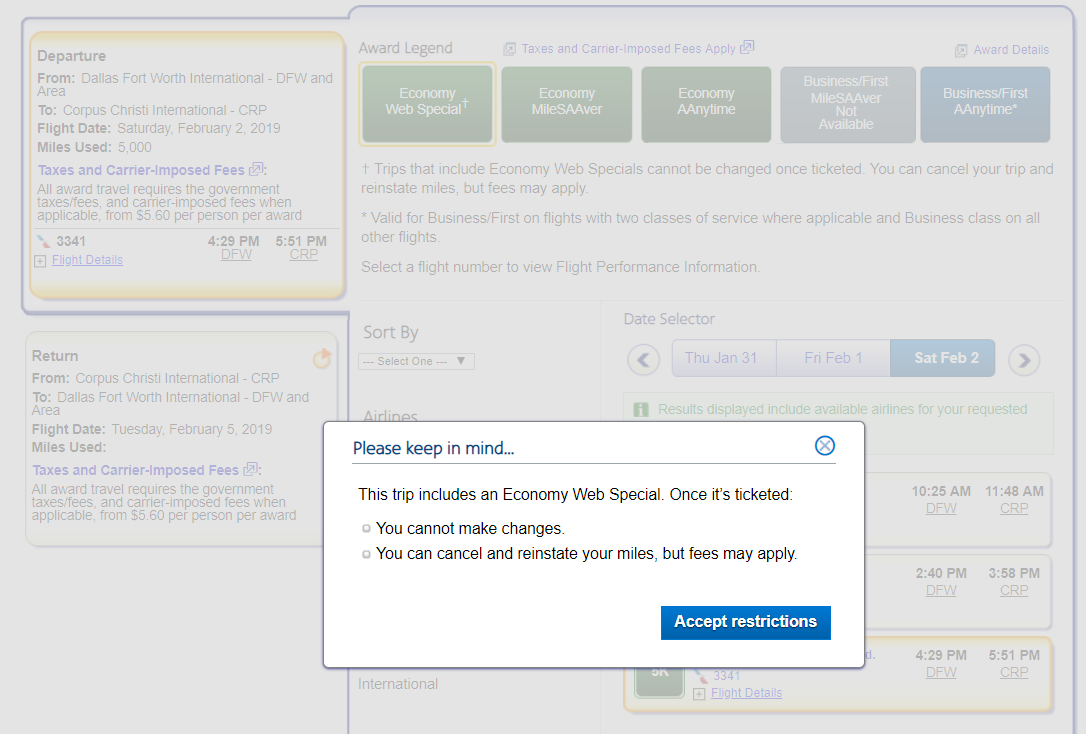This screenshot has width=1086, height=734.
Task: Open Taxes and Carrier-Imposed Fees Apply link
Action: 628,48
